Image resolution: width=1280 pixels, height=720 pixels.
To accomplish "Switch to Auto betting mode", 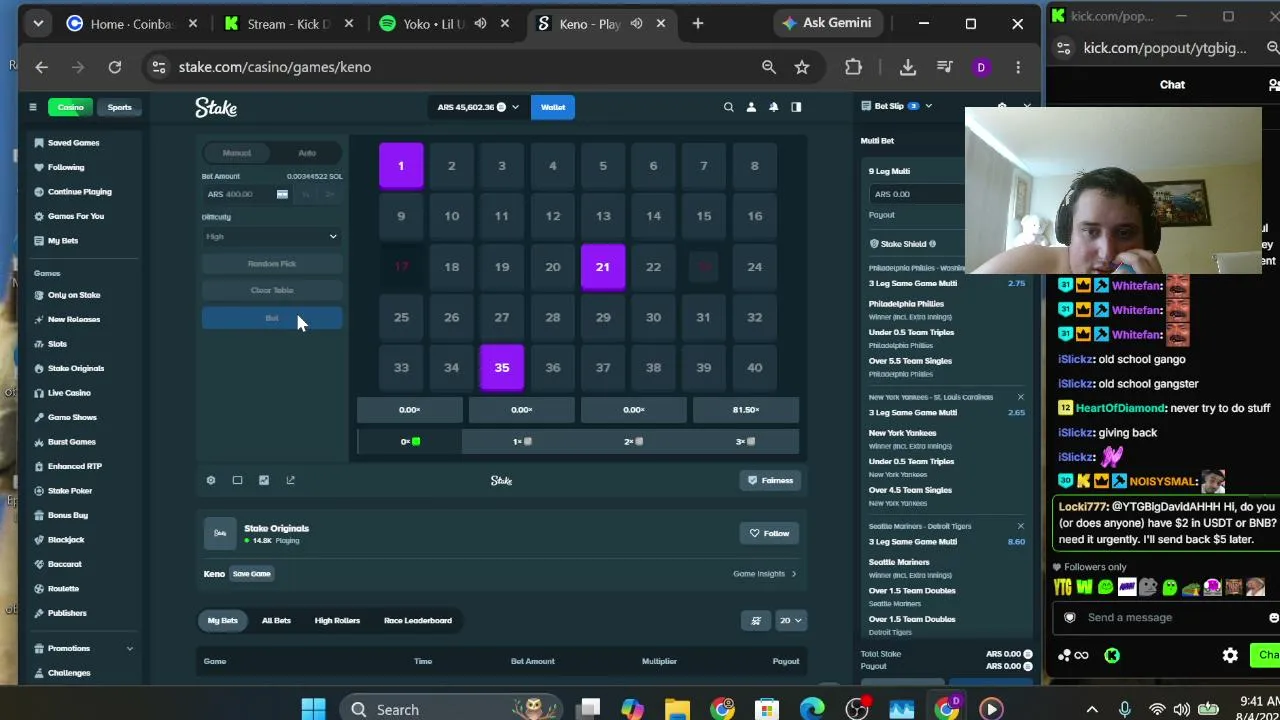I will (307, 153).
